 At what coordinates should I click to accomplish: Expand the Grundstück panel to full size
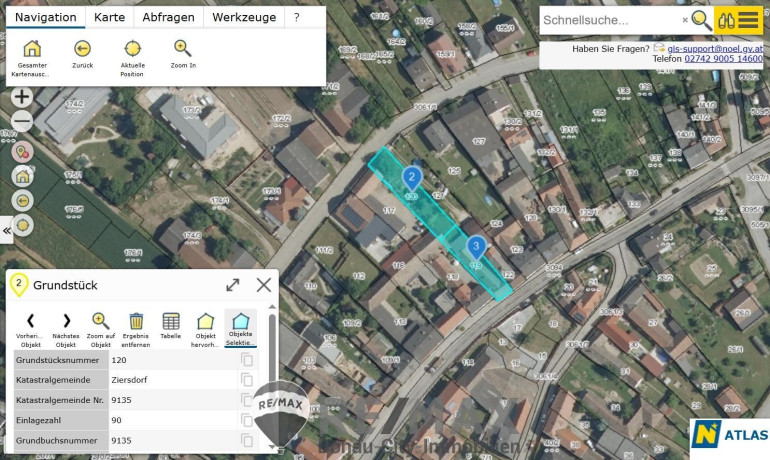click(233, 285)
